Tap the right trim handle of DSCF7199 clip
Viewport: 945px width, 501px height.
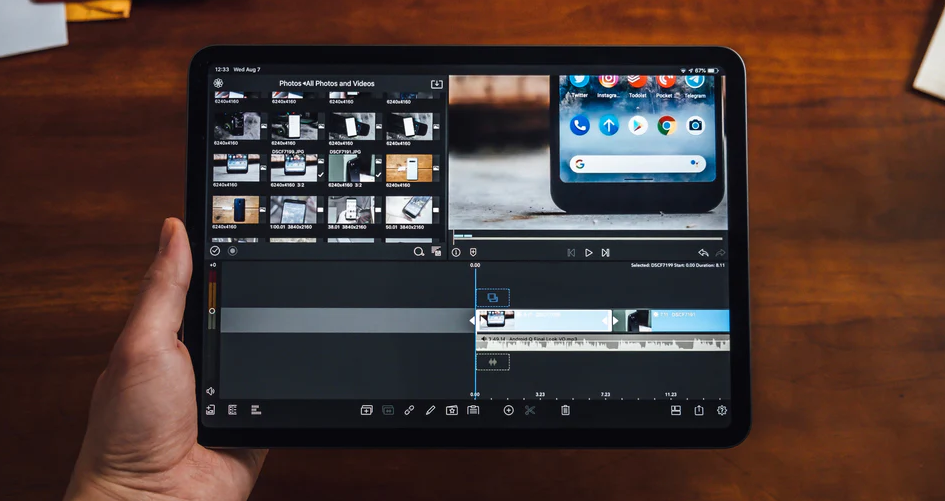point(606,321)
